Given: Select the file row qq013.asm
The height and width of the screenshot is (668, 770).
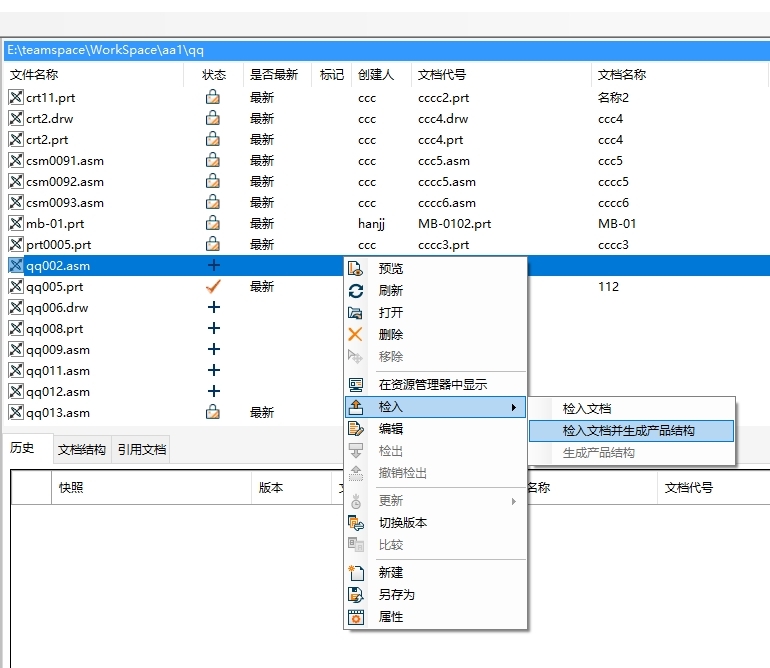Looking at the screenshot, I should [174, 413].
